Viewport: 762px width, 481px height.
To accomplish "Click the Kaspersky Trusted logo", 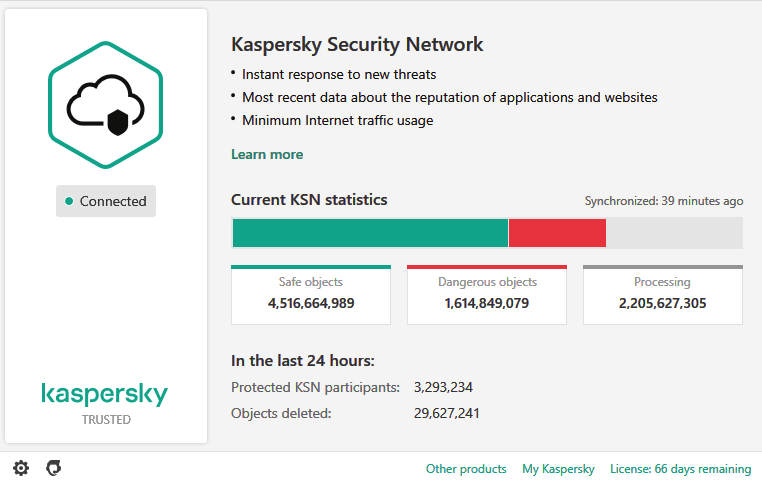I will click(106, 401).
